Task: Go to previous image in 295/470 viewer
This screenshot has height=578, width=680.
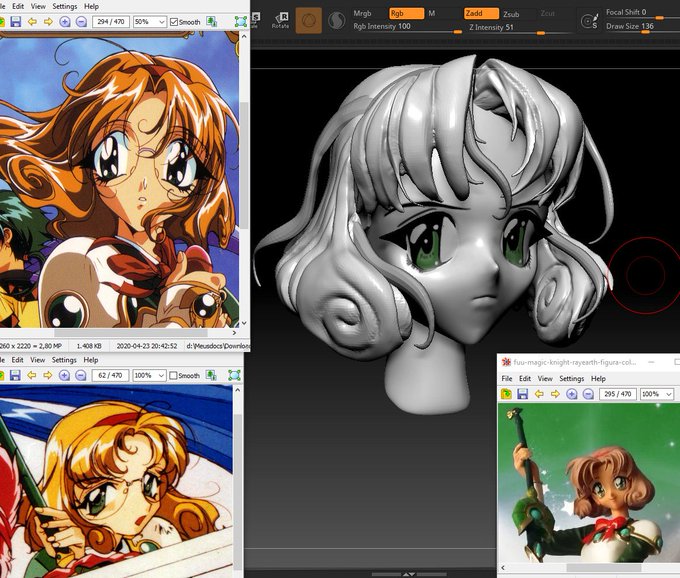Action: tap(539, 394)
